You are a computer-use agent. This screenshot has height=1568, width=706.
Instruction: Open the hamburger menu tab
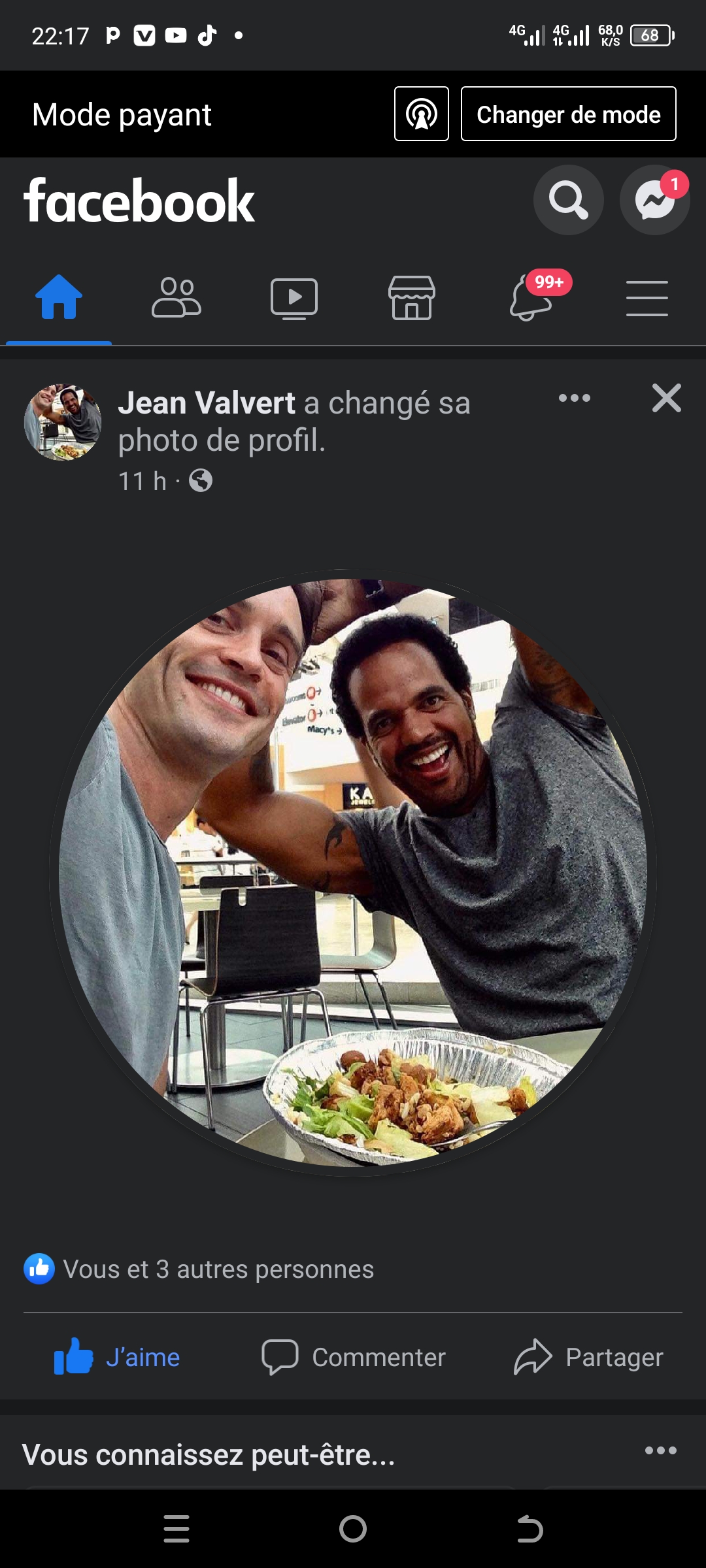[647, 298]
